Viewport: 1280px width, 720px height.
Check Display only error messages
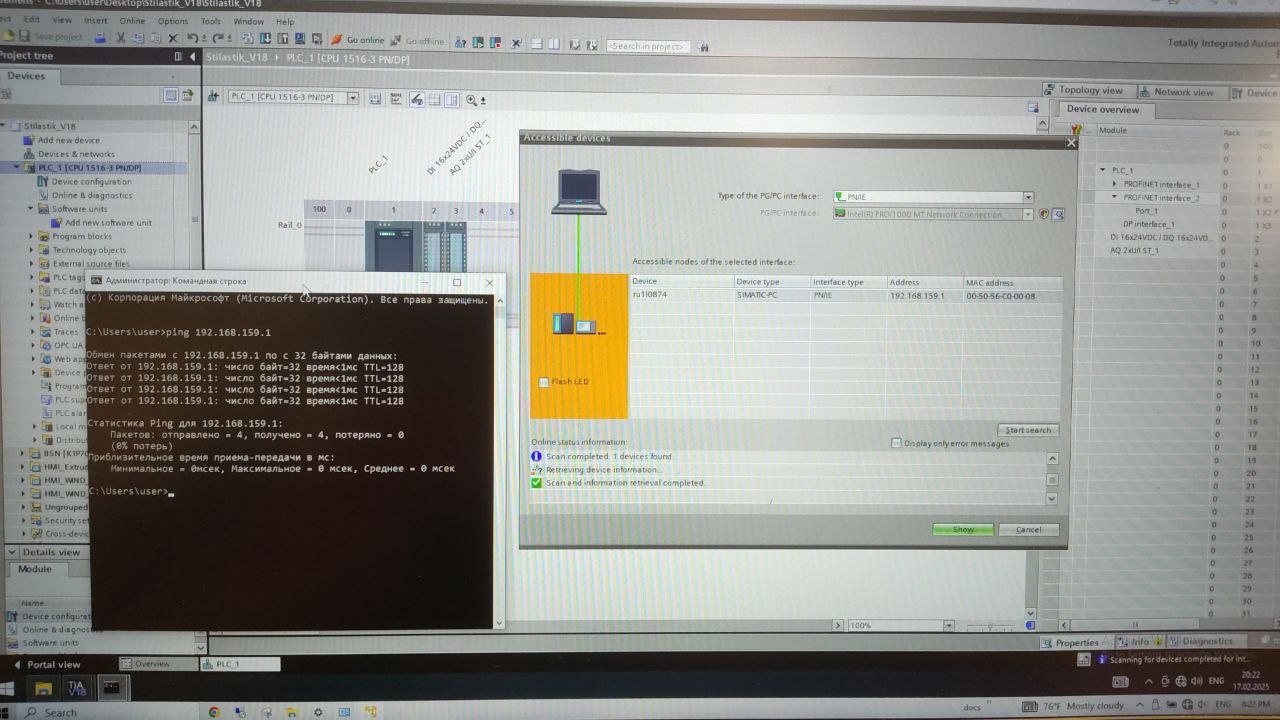[896, 443]
